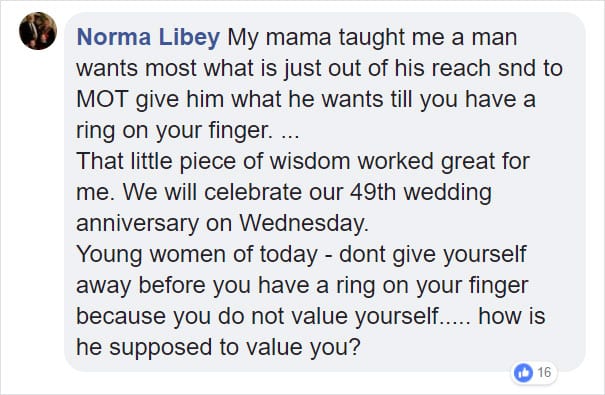Image resolution: width=605 pixels, height=395 pixels.
Task: Click the word "anniversary" in the comment
Action: click(138, 224)
